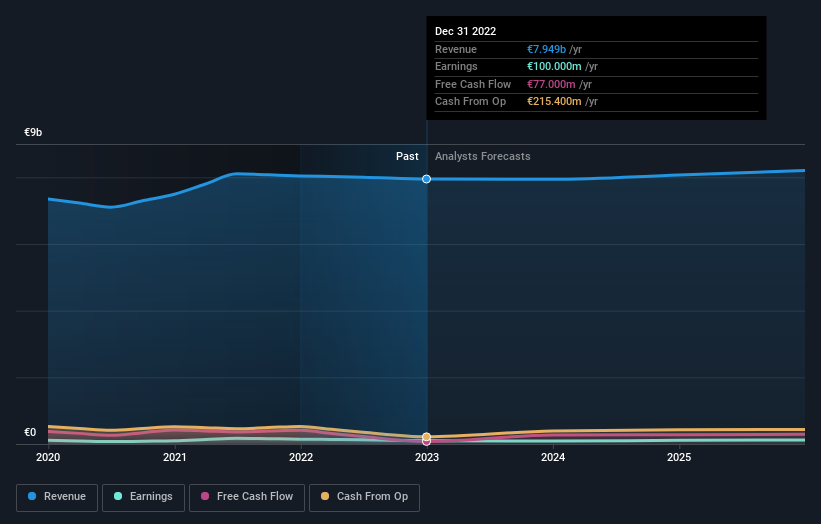Click the €0 y-axis label
This screenshot has width=821, height=524.
click(x=30, y=432)
